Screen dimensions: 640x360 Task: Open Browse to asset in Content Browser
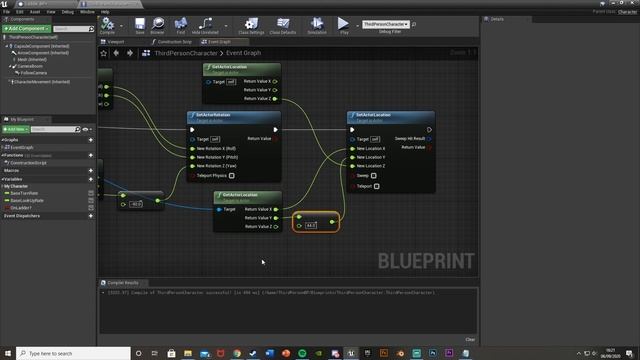[158, 23]
